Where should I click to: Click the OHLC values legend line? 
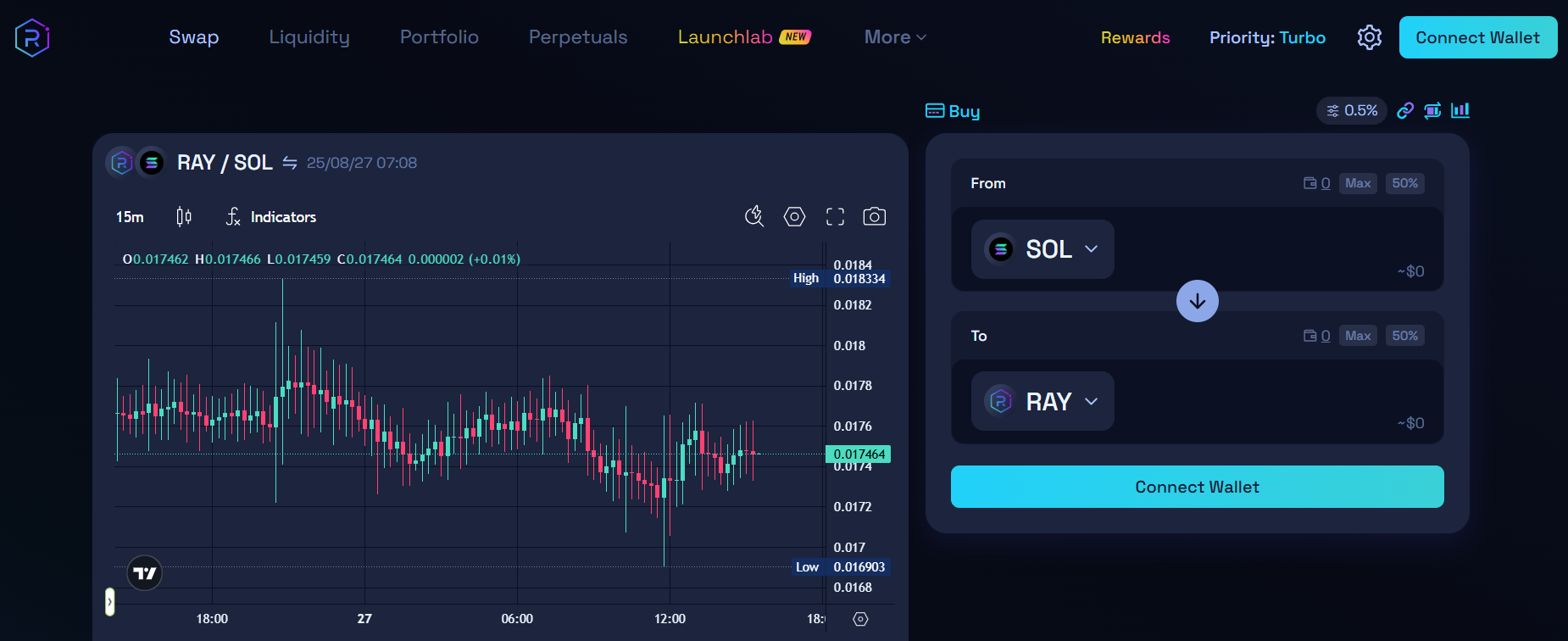click(321, 259)
